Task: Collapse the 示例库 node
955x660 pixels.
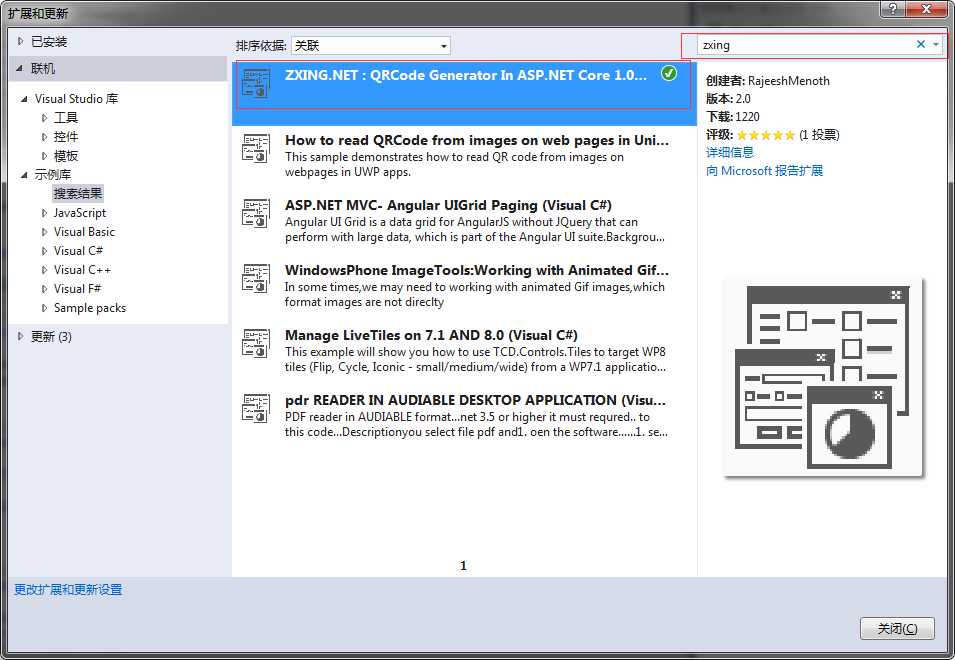Action: 24,175
